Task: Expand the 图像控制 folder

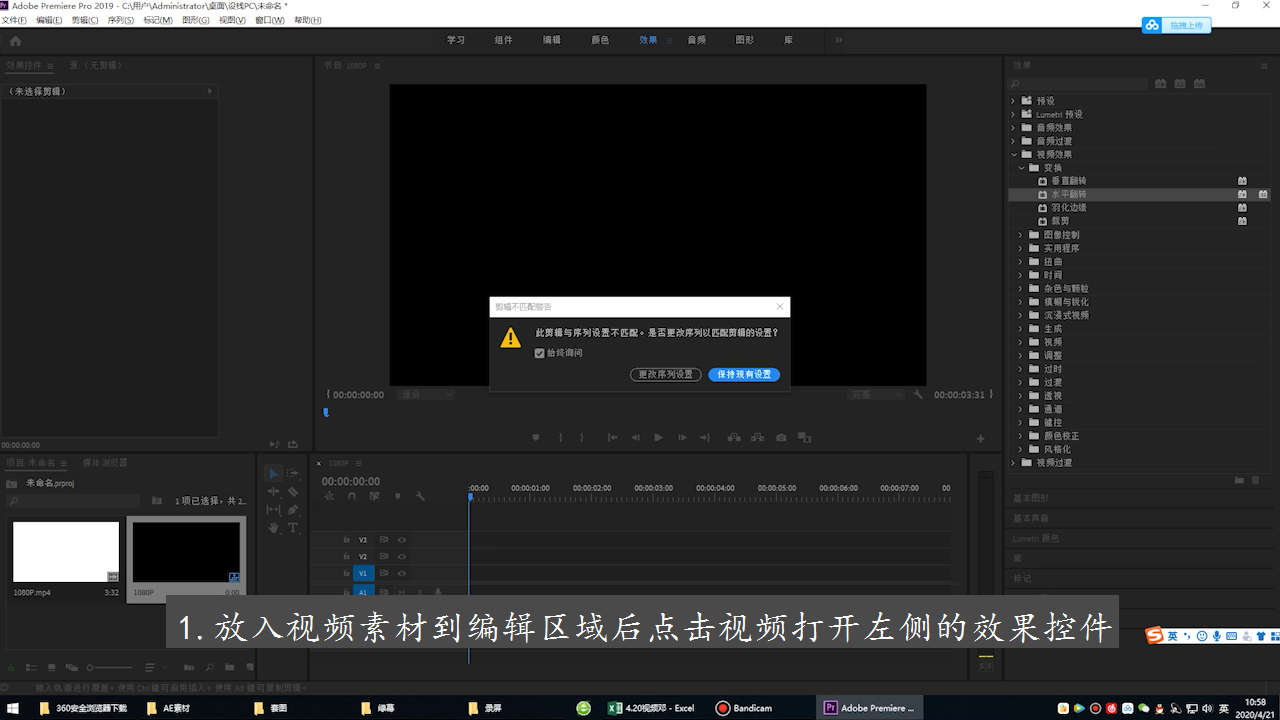Action: click(1021, 235)
